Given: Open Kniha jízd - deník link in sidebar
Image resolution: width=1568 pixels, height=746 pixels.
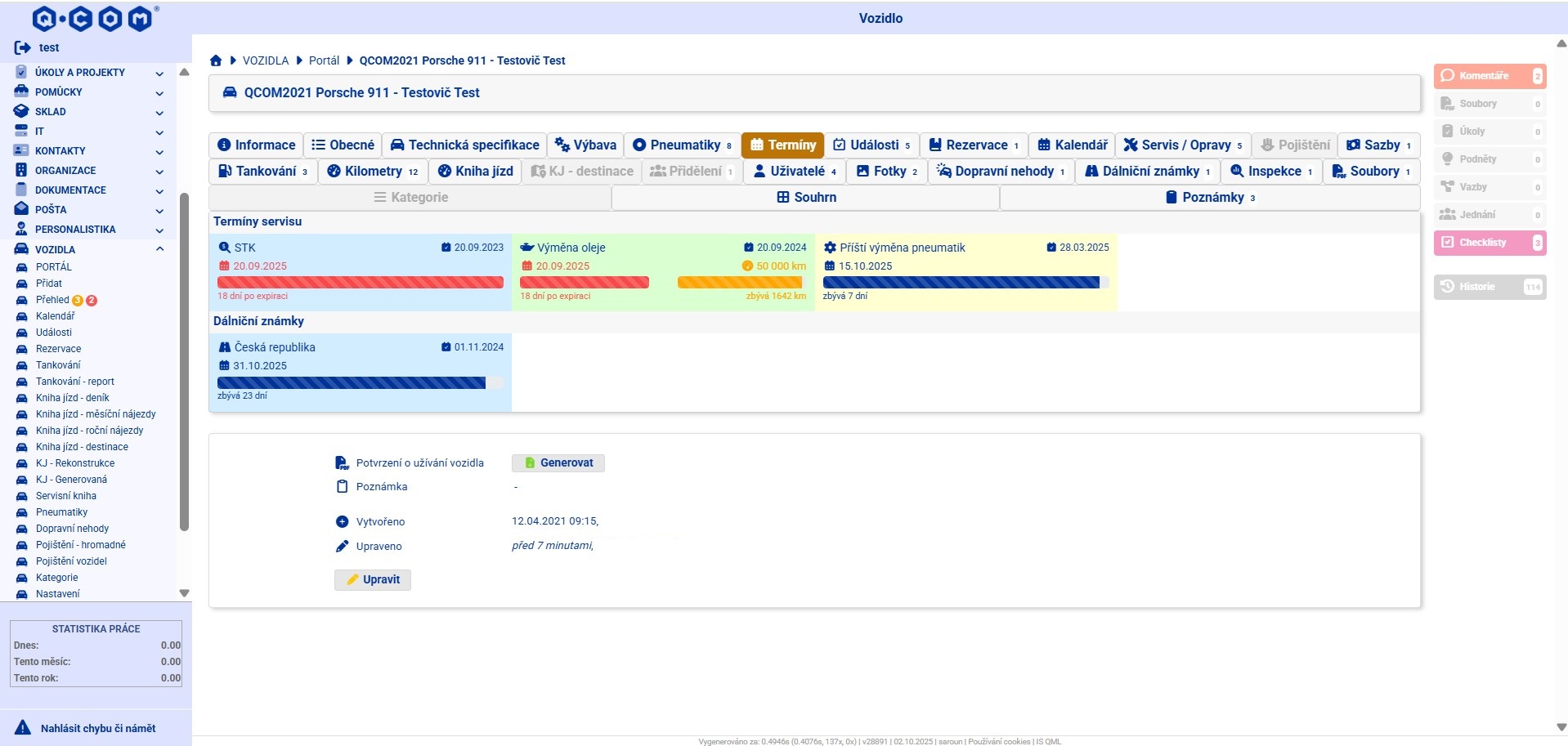Looking at the screenshot, I should [x=72, y=398].
